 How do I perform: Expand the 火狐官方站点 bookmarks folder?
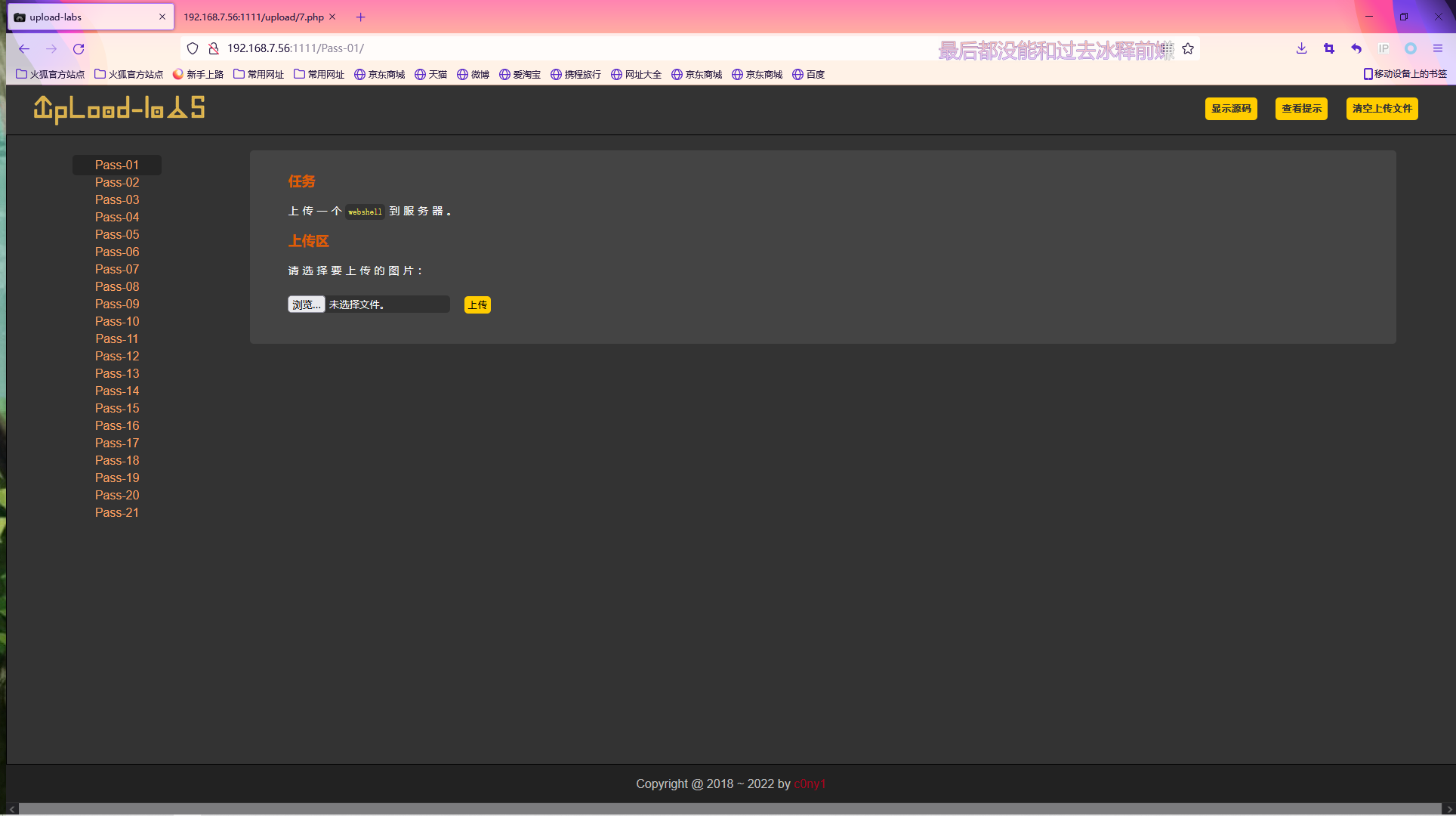50,74
